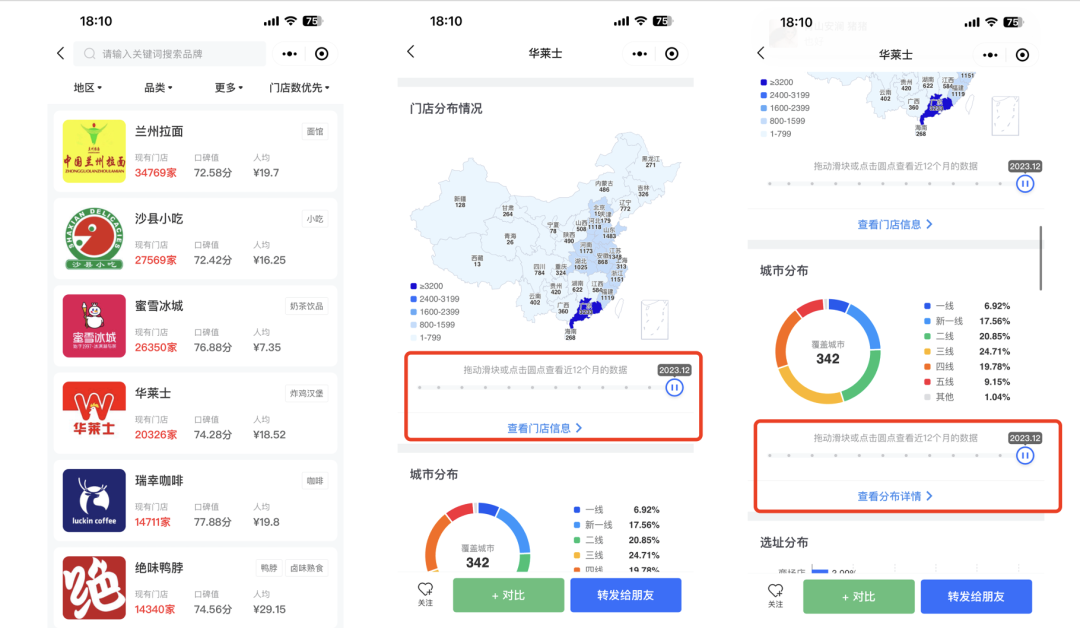This screenshot has width=1080, height=628.
Task: Tap capsule close circle on right 华莱士 screen
Action: (x=1022, y=55)
